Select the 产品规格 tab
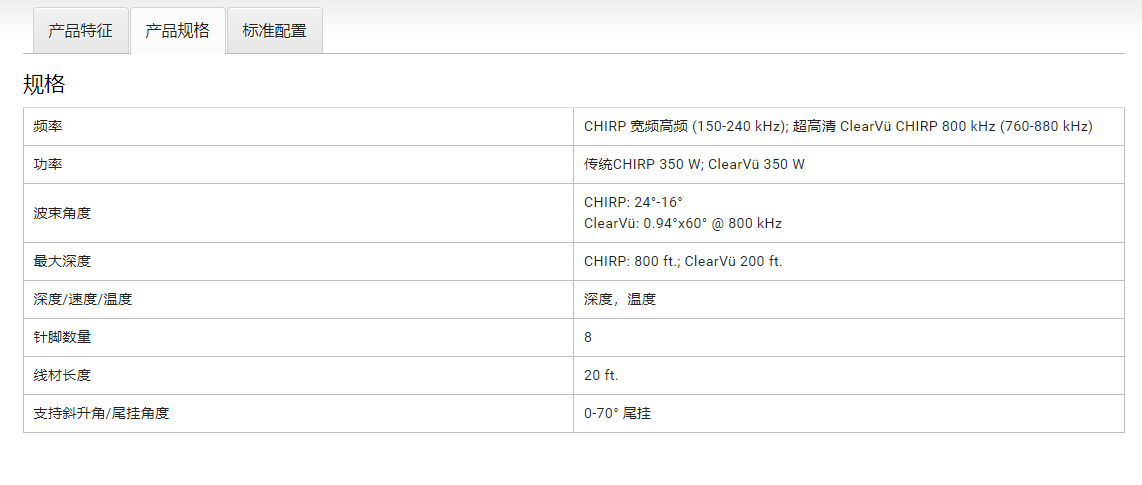The width and height of the screenshot is (1142, 485). pos(177,31)
